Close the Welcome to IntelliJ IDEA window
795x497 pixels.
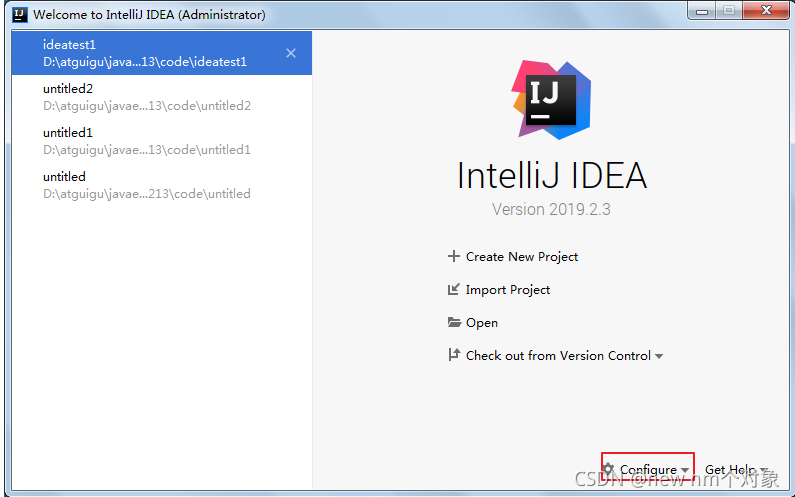click(766, 10)
